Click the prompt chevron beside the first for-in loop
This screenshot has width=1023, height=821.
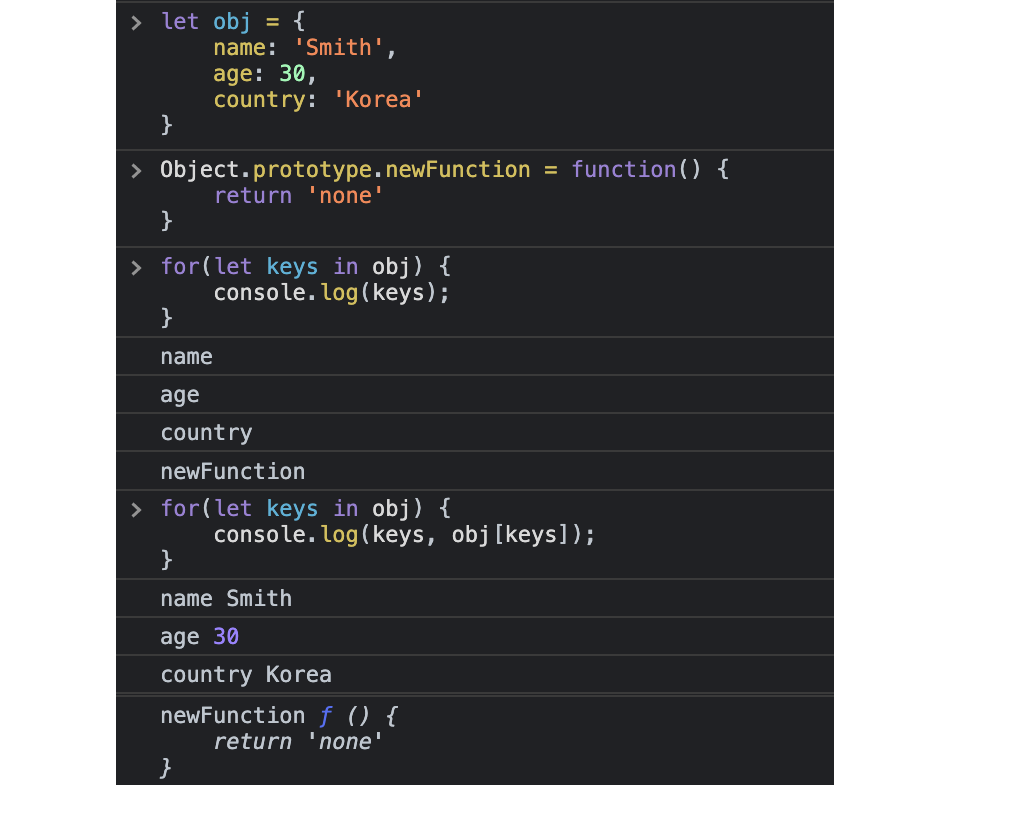coord(135,266)
